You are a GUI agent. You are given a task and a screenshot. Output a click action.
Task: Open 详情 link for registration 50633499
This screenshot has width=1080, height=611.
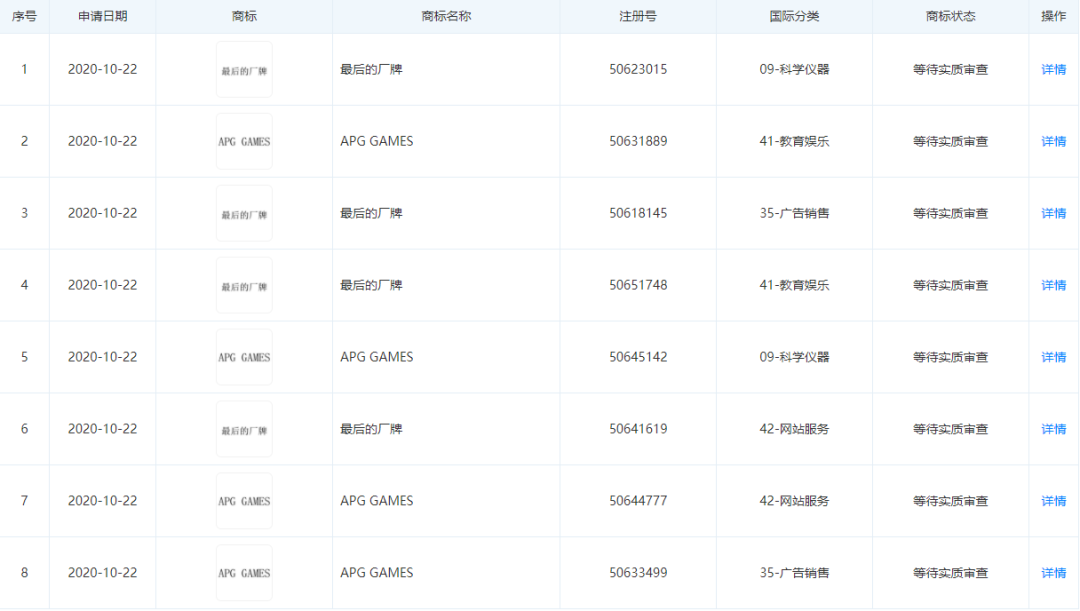point(1053,573)
